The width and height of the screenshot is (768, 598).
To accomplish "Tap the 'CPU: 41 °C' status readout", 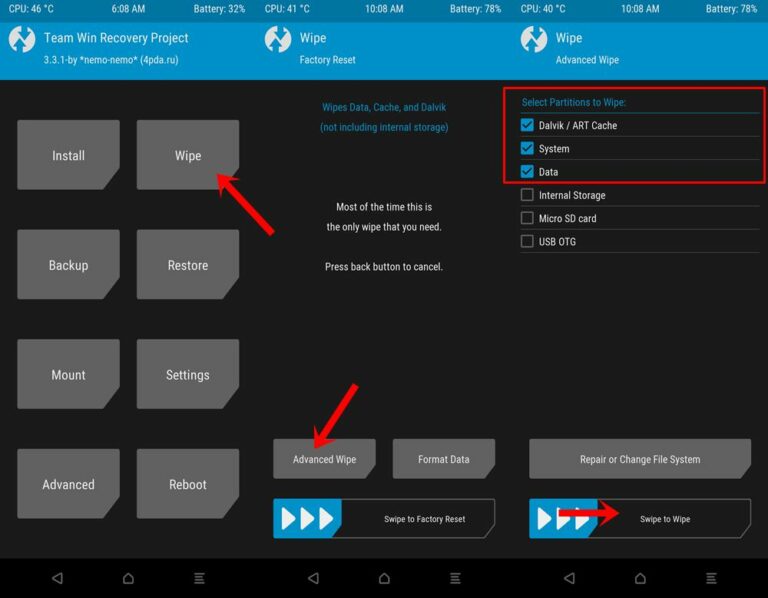I will [287, 9].
